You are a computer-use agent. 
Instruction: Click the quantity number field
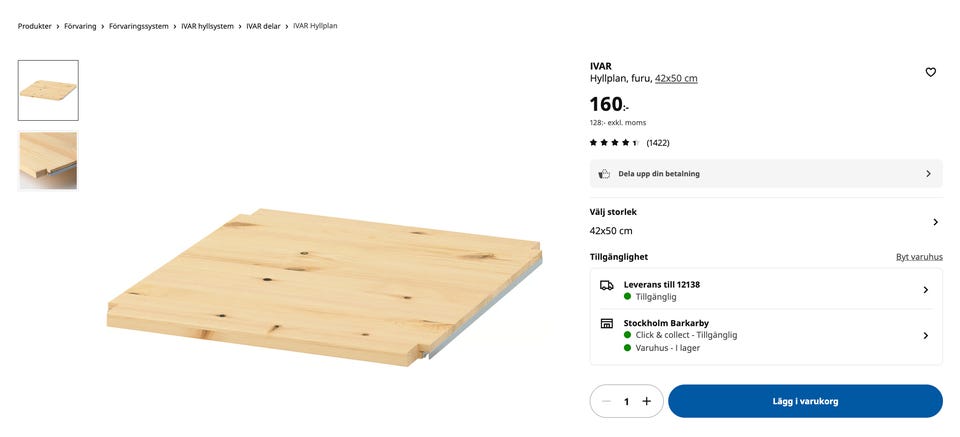[627, 401]
